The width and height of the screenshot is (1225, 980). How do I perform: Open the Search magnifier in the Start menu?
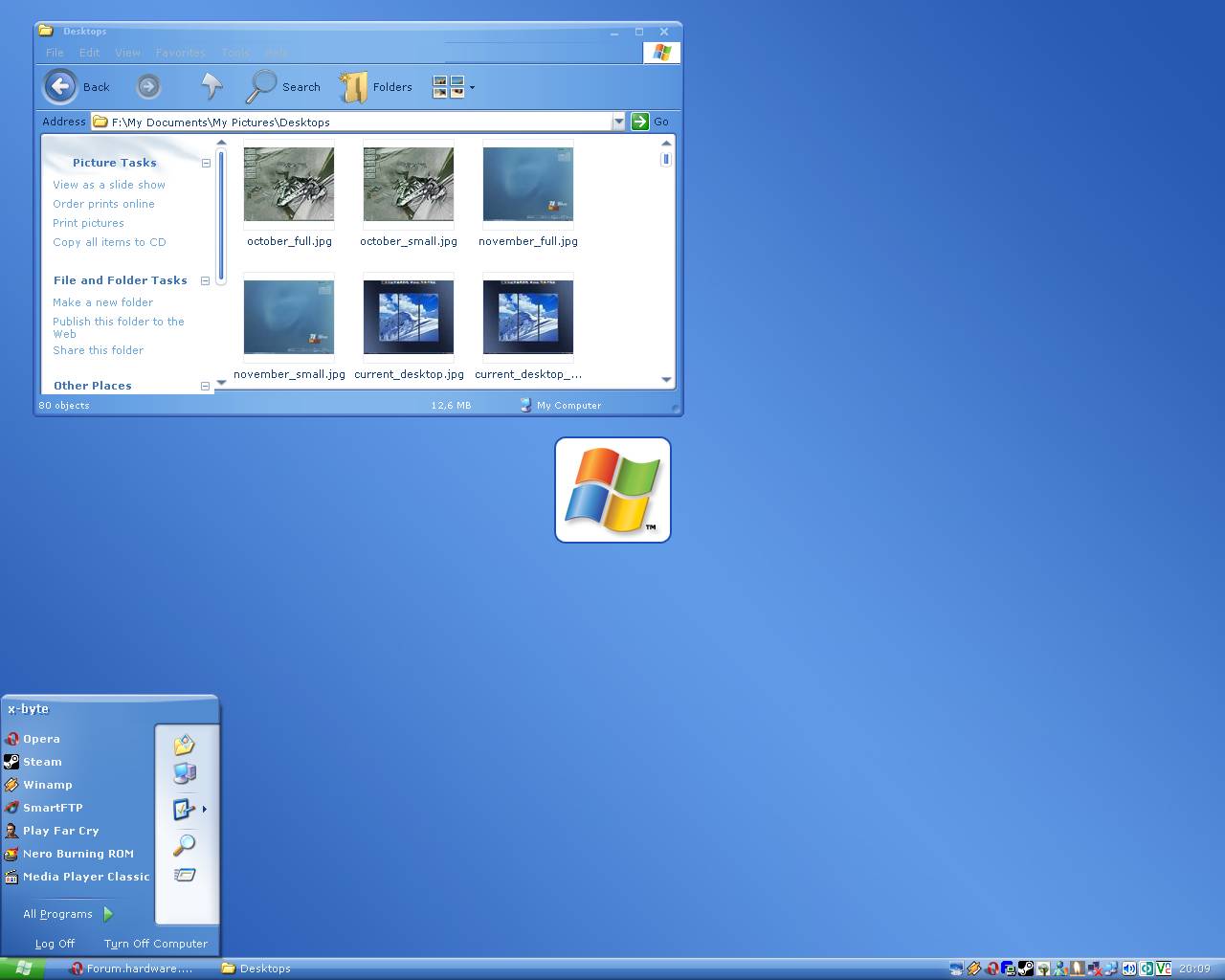[x=185, y=845]
